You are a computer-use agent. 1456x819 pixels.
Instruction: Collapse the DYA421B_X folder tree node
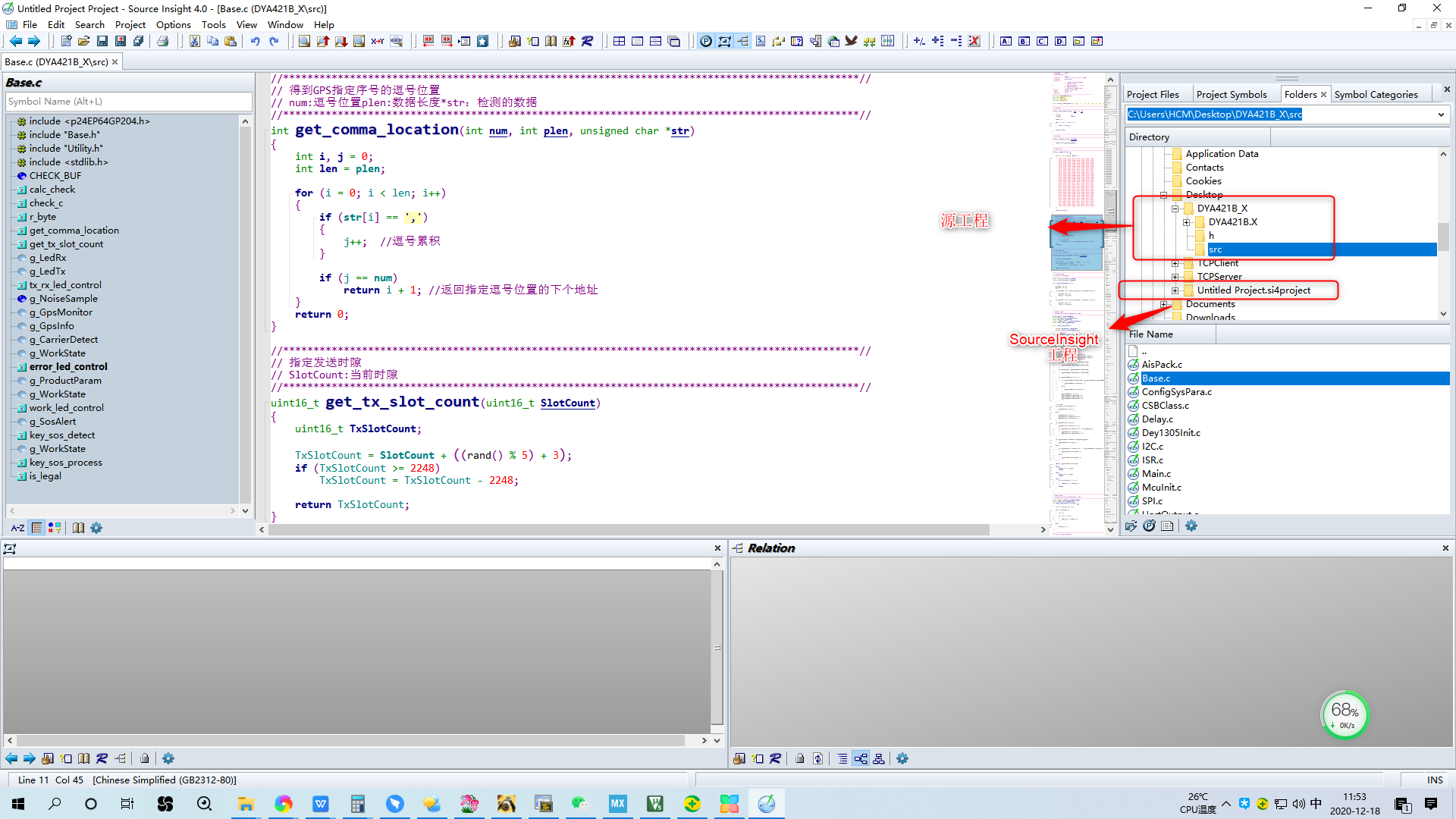pos(1175,209)
